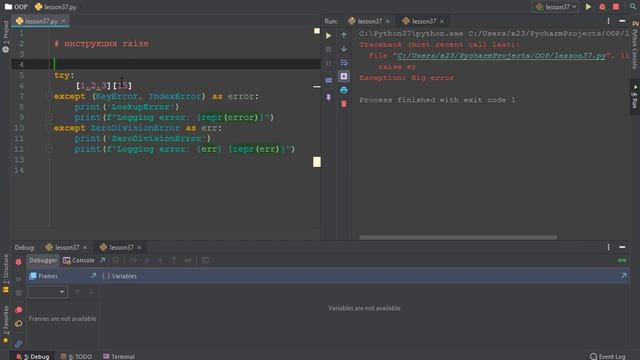Click the layout icon in Run panel

pyautogui.click(x=329, y=80)
